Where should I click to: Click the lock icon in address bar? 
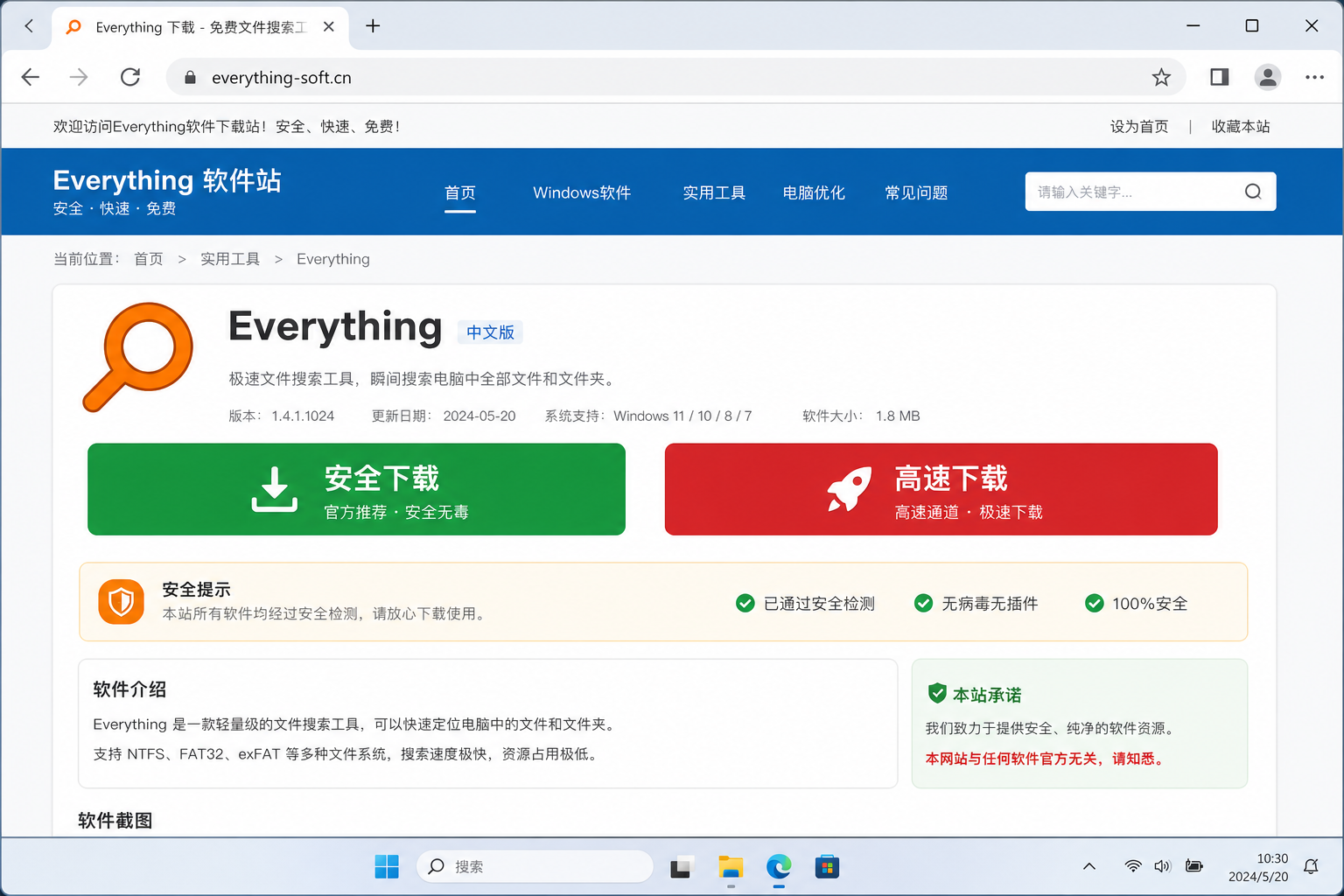pyautogui.click(x=190, y=78)
